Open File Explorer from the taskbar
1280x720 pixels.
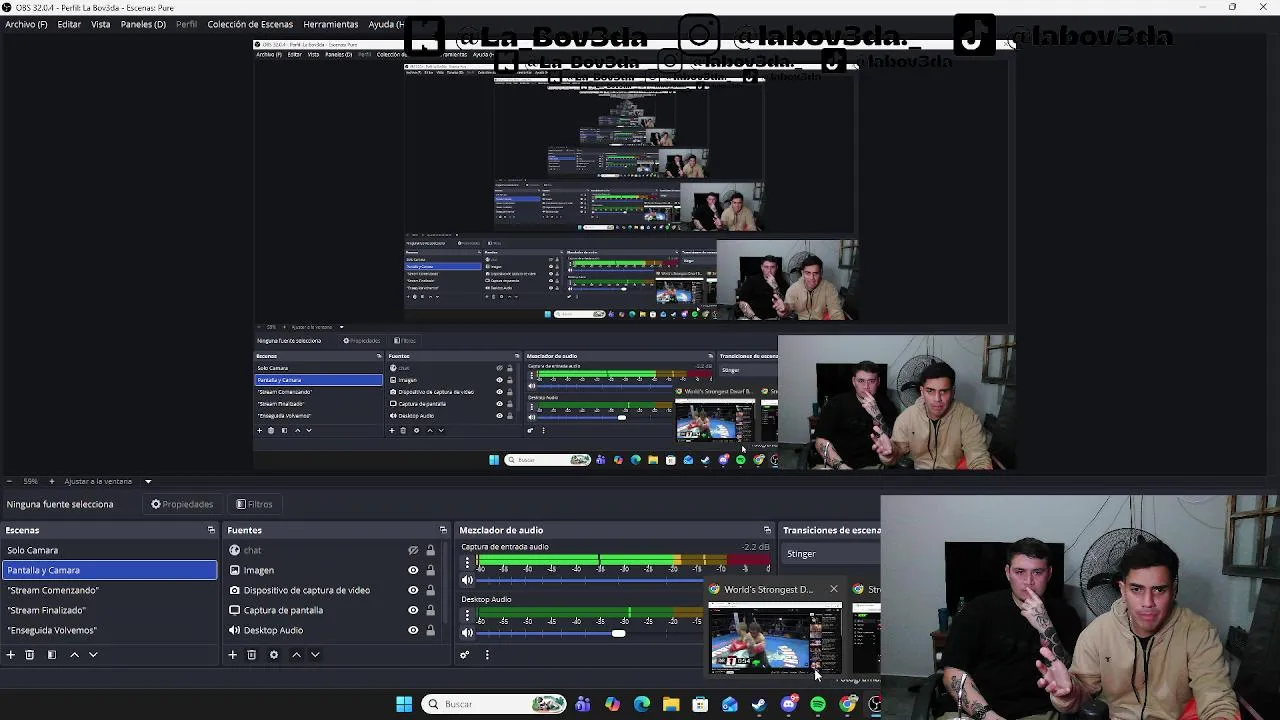click(671, 704)
